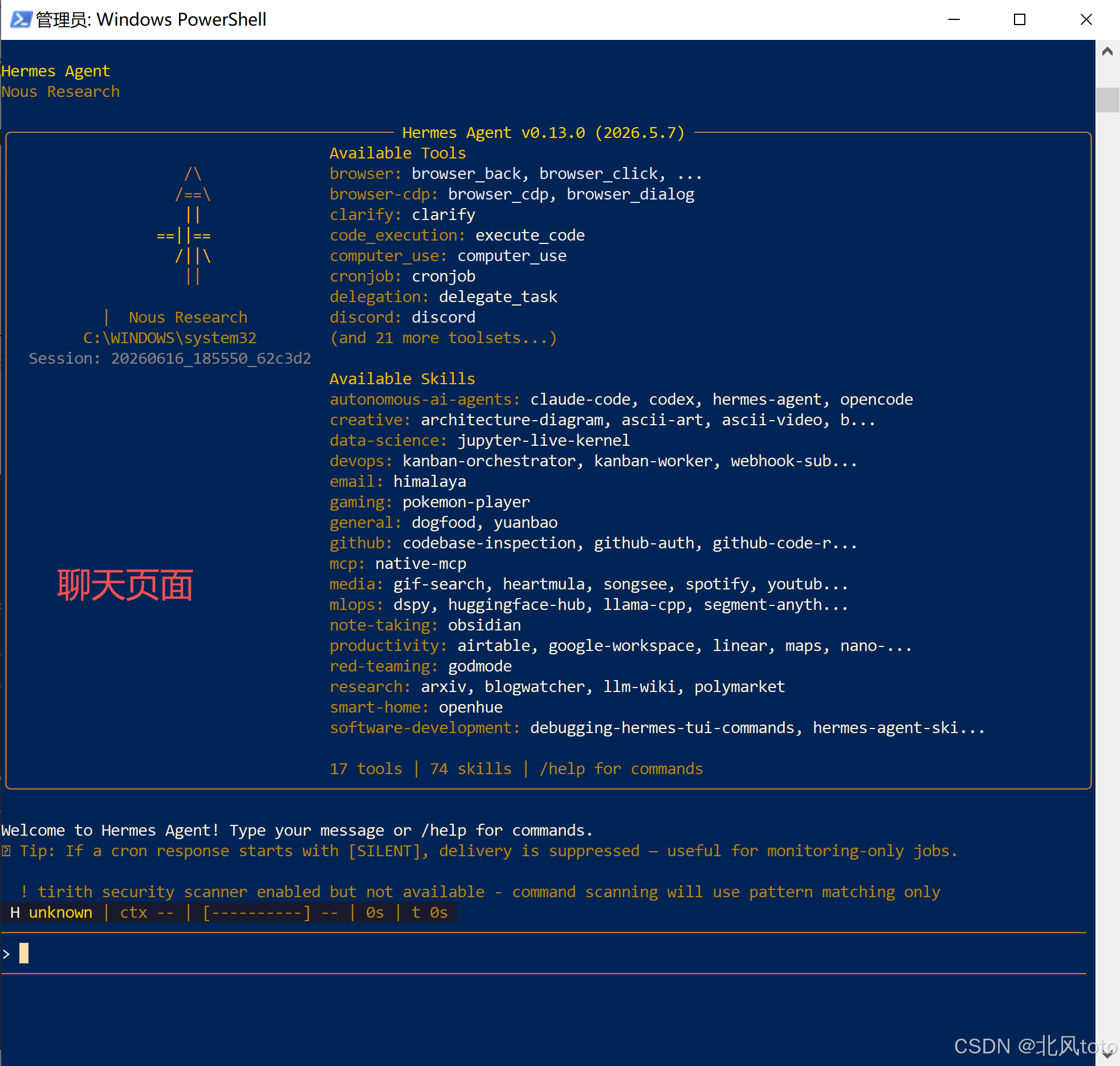Click the 'obsidian' note-taking skill
Image resolution: width=1120 pixels, height=1066 pixels.
coord(484,625)
